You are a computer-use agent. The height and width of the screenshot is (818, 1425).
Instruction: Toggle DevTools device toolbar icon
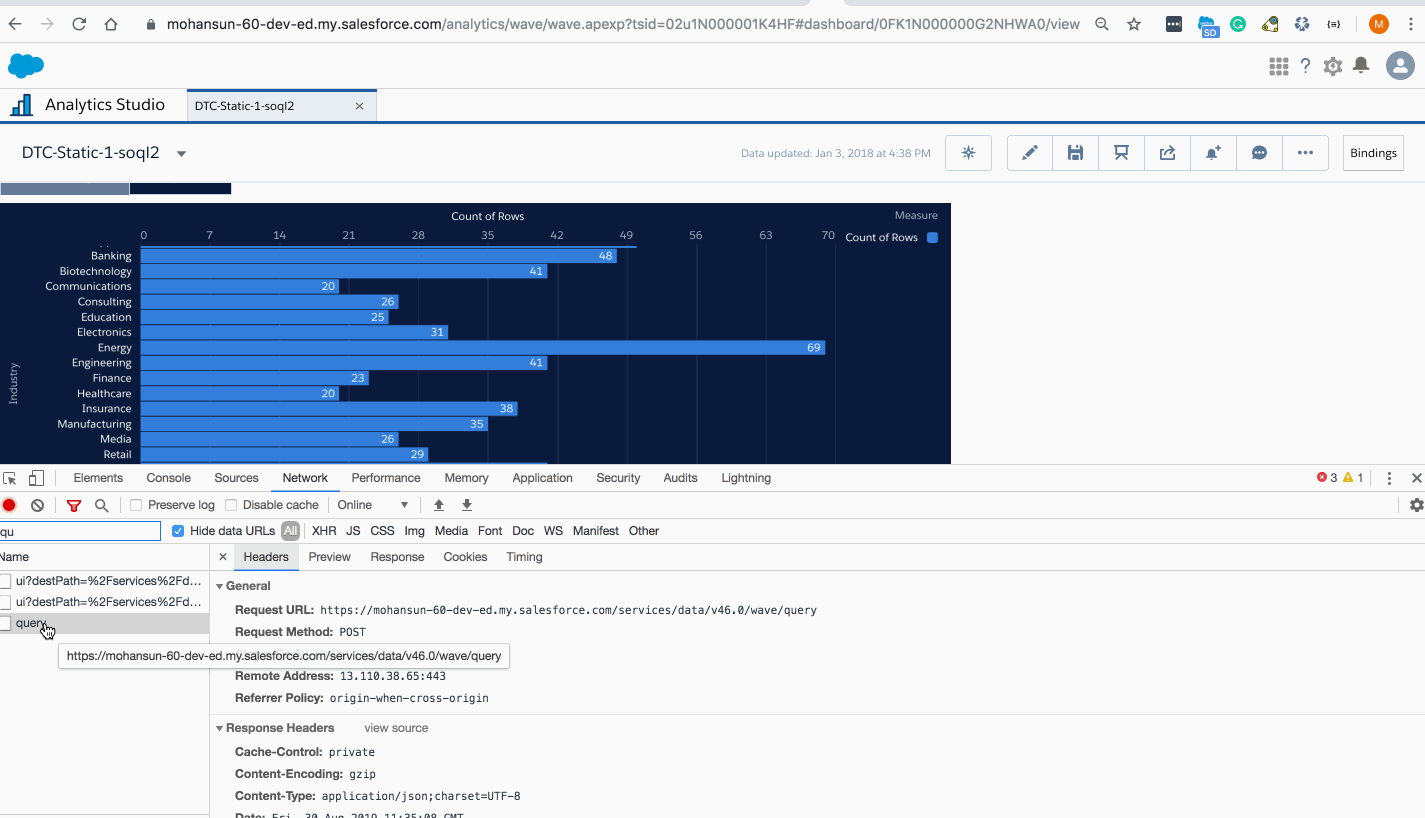36,478
